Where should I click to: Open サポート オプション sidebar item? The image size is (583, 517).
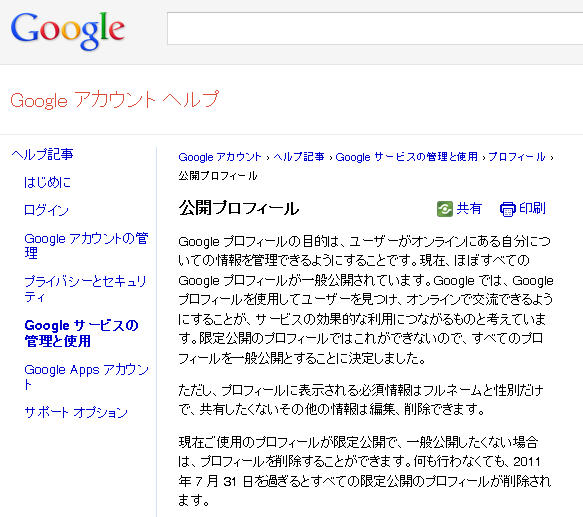[76, 412]
